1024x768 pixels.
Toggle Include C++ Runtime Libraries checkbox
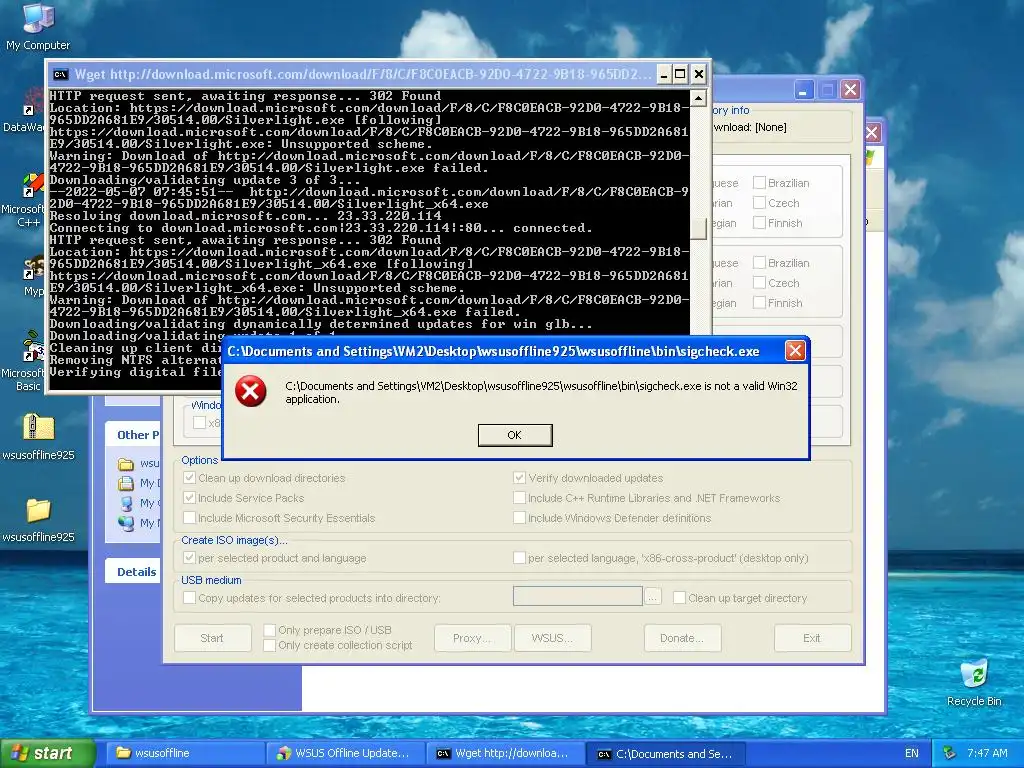tap(519, 498)
